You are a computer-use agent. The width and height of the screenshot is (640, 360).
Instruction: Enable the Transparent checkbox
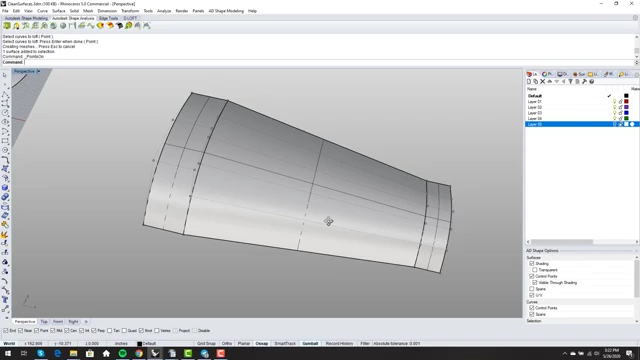pos(535,270)
